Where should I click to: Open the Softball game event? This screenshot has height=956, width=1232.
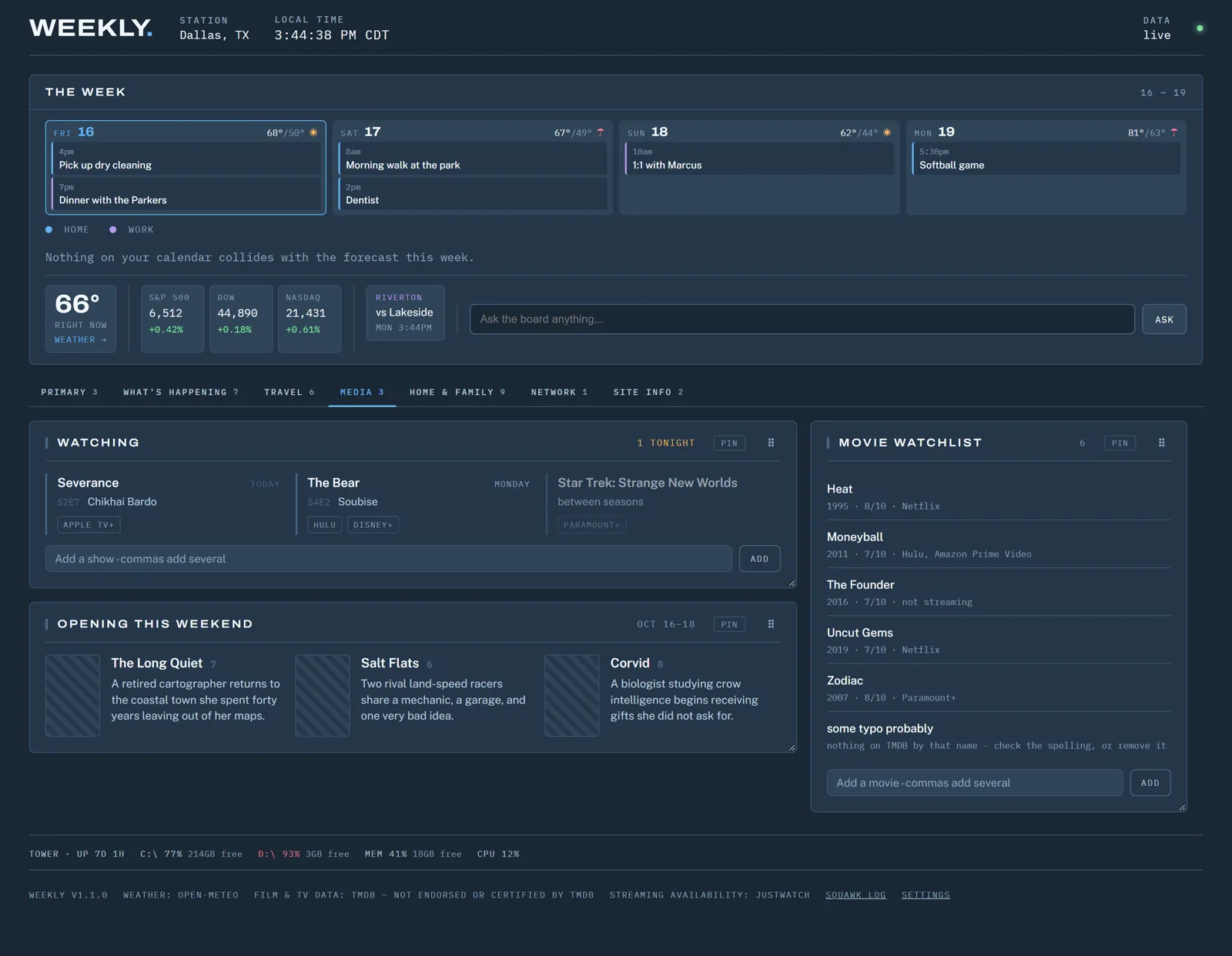pyautogui.click(x=1046, y=159)
